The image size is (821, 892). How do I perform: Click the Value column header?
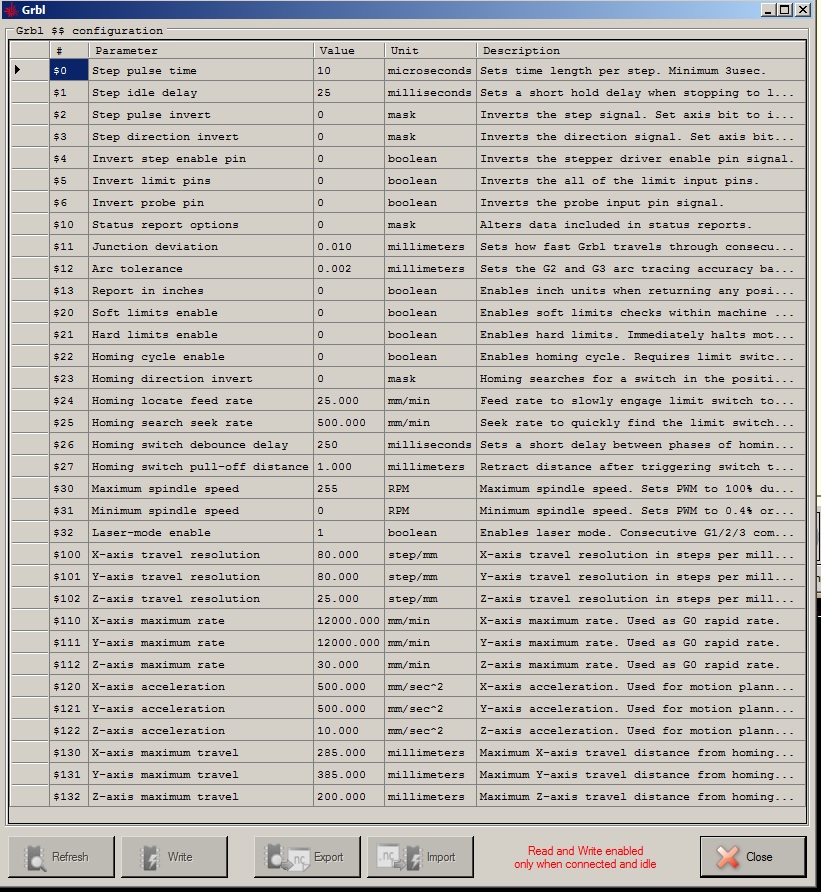[349, 50]
